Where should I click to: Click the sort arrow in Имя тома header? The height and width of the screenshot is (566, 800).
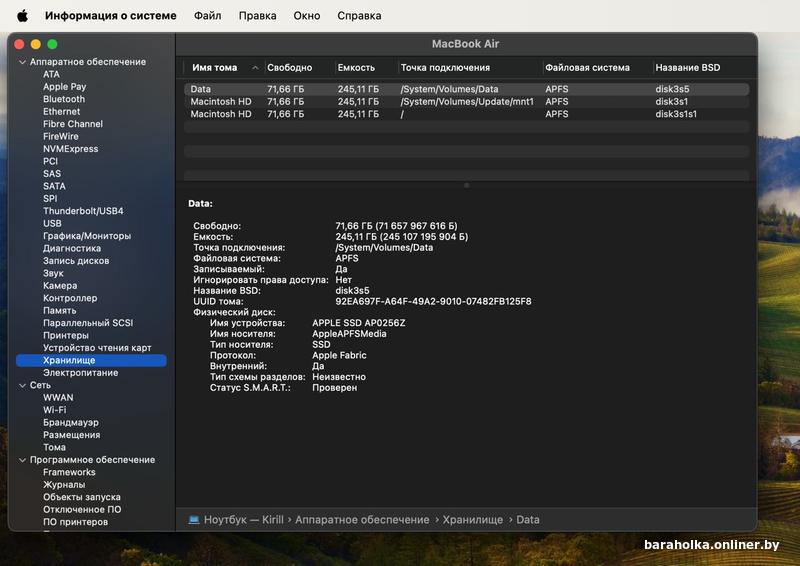tap(256, 68)
